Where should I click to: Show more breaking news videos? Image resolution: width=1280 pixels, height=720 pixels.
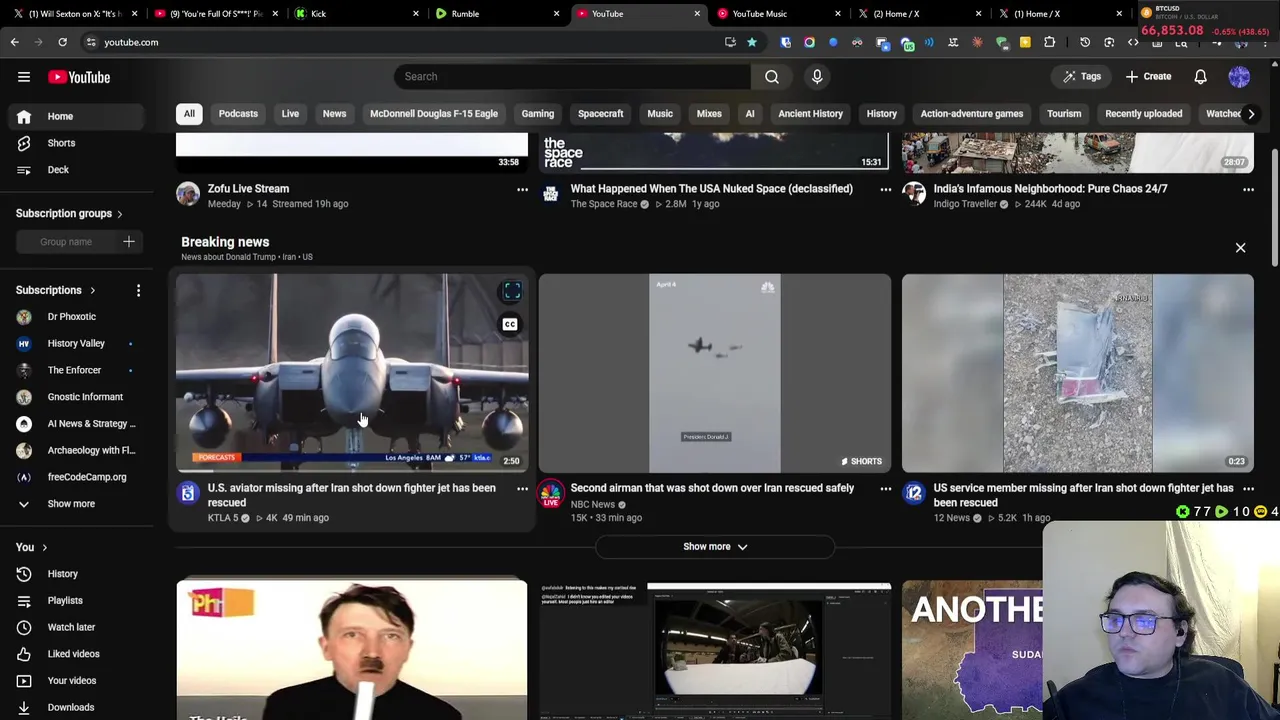click(714, 547)
